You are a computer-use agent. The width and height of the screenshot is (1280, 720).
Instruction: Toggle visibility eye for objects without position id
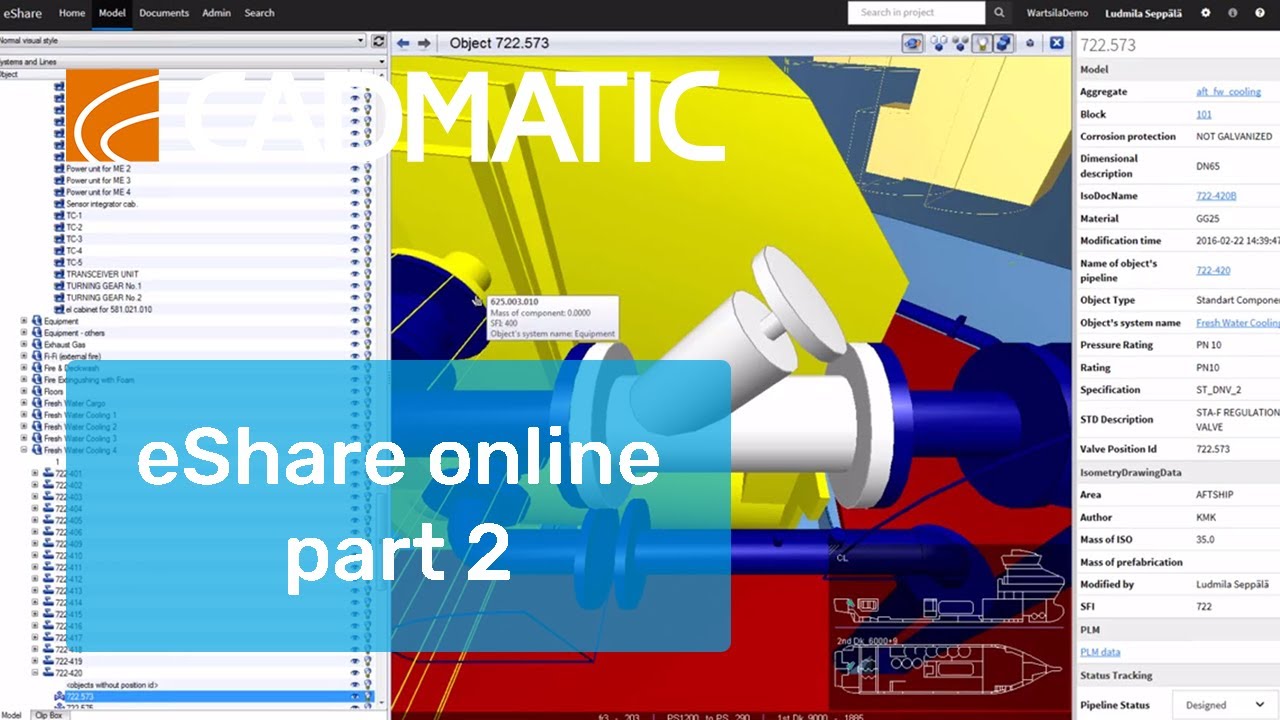[x=355, y=685]
